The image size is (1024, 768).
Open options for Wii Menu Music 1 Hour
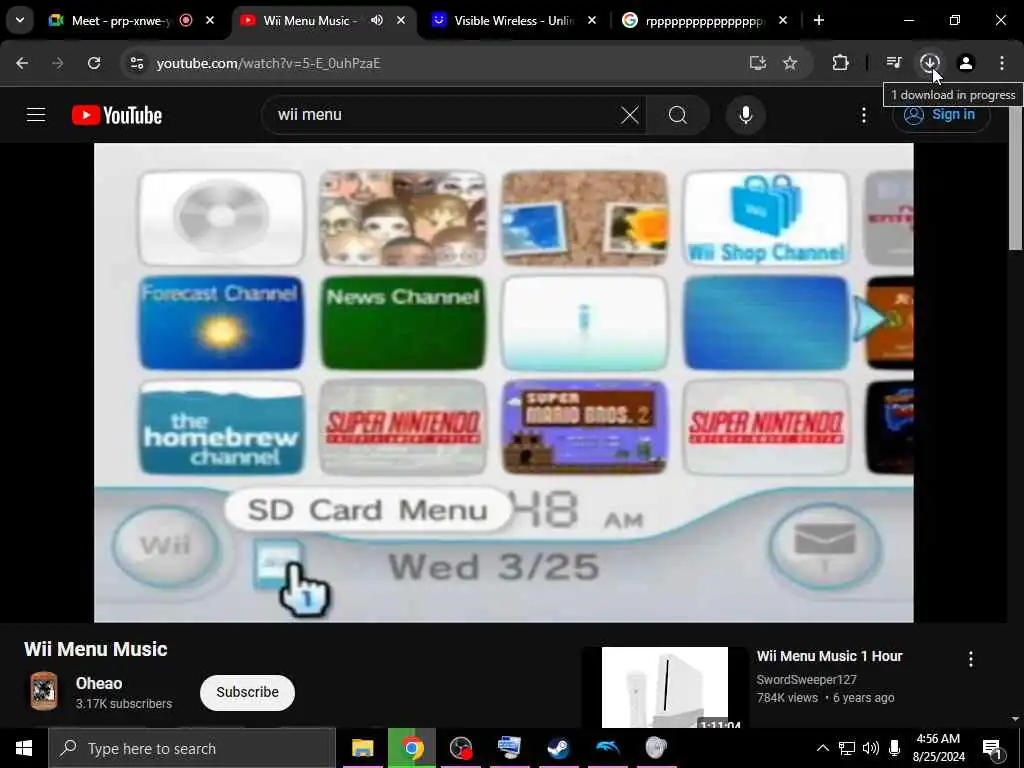click(970, 659)
